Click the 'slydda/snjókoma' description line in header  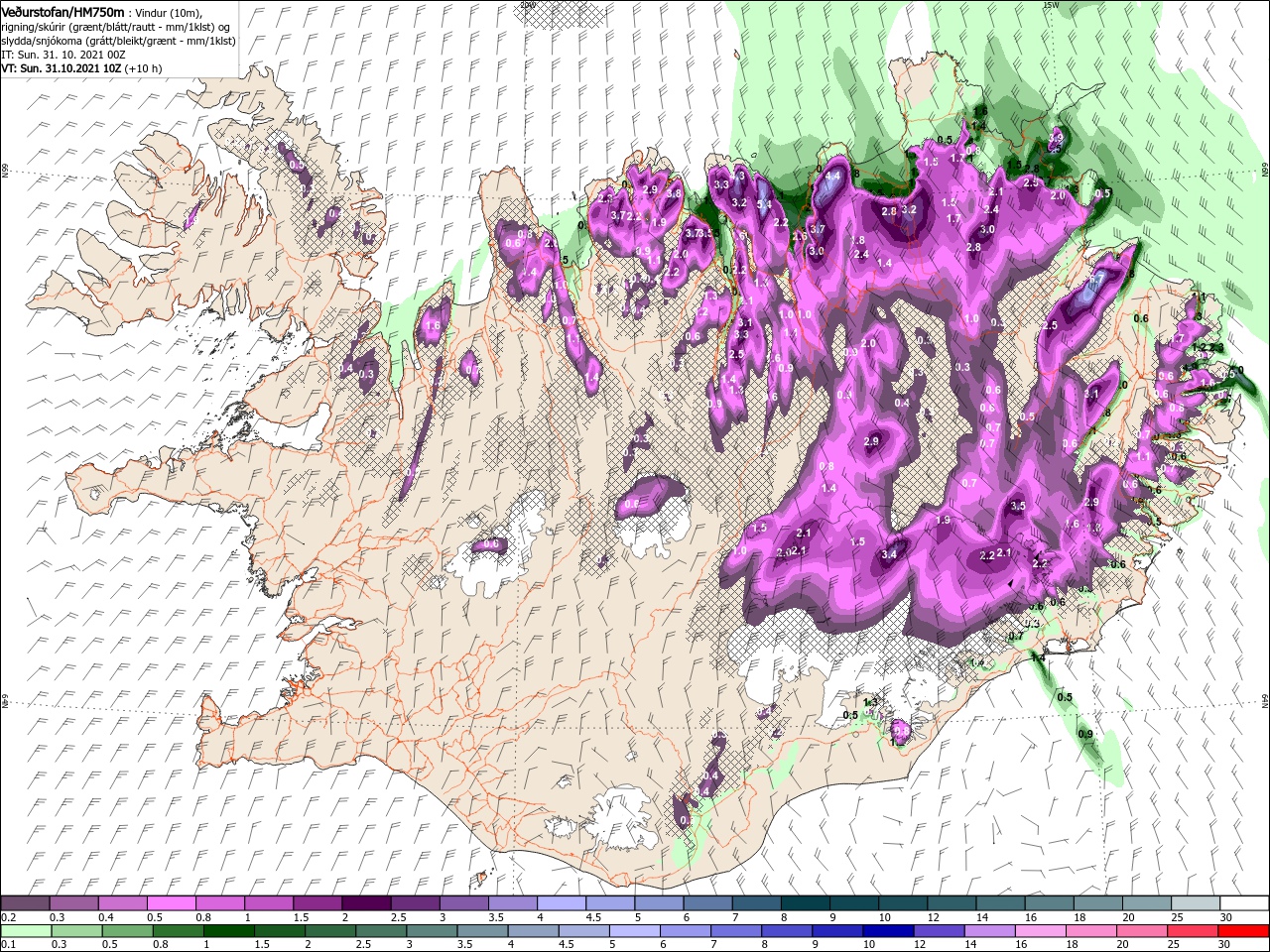tap(117, 42)
